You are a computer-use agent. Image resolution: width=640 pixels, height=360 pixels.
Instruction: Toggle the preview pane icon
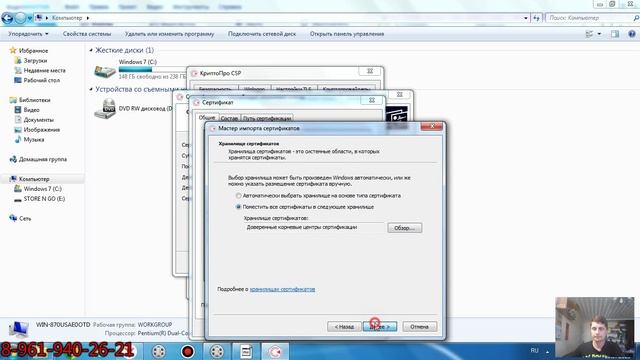615,34
